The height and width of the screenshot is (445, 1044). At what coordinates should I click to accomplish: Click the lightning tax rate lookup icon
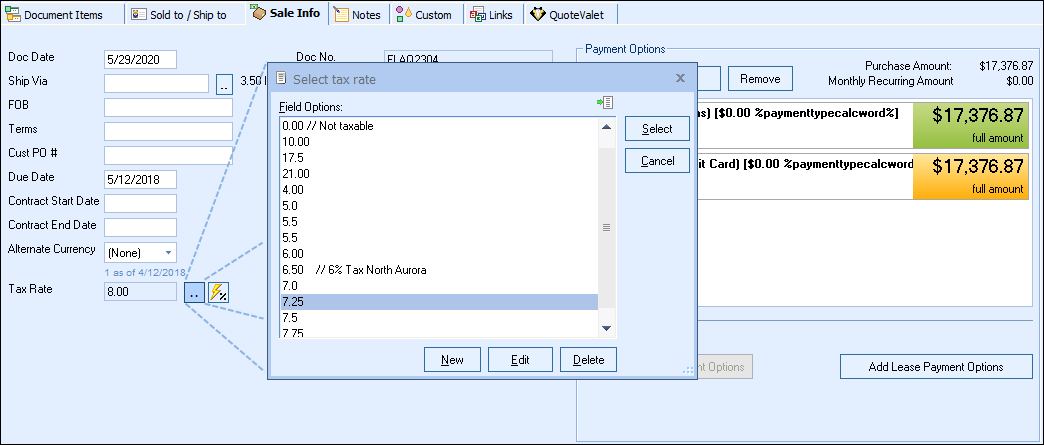219,292
